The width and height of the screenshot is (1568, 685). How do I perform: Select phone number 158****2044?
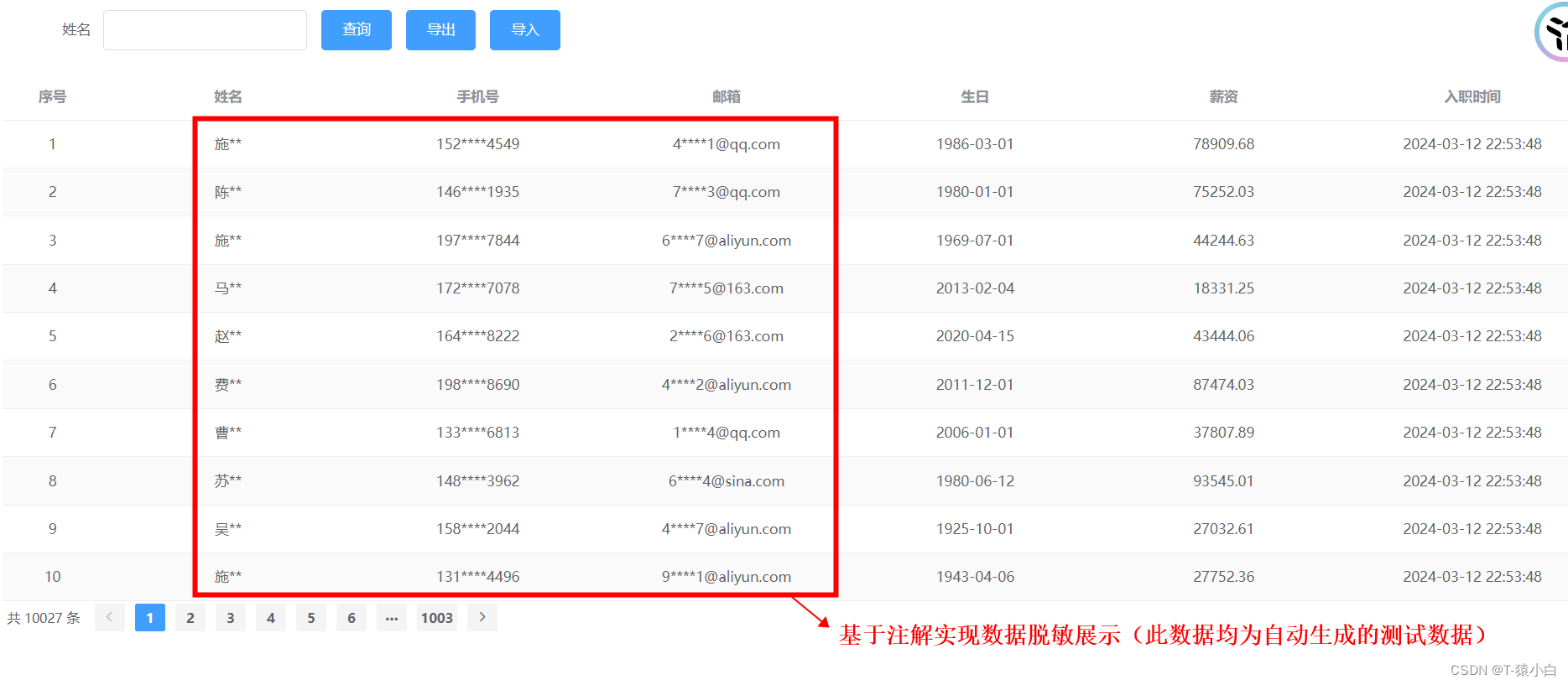[x=478, y=529]
